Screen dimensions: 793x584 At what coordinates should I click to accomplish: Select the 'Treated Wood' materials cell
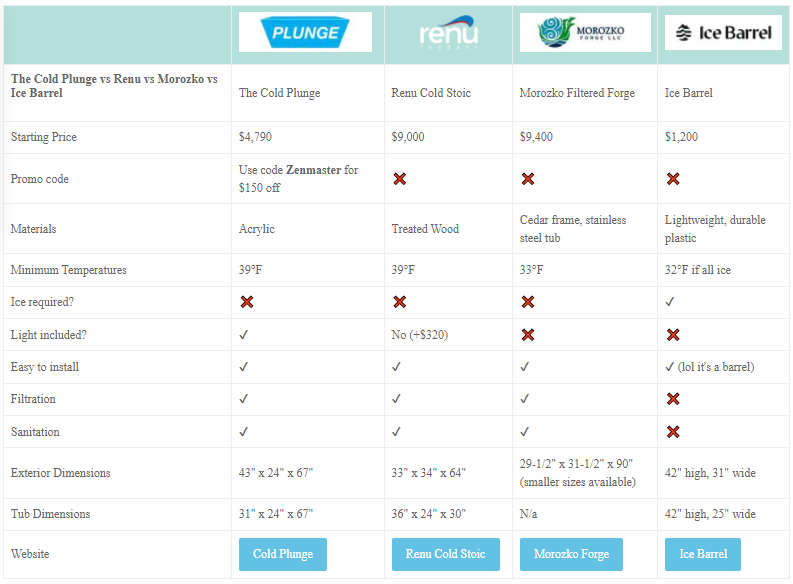coord(425,229)
